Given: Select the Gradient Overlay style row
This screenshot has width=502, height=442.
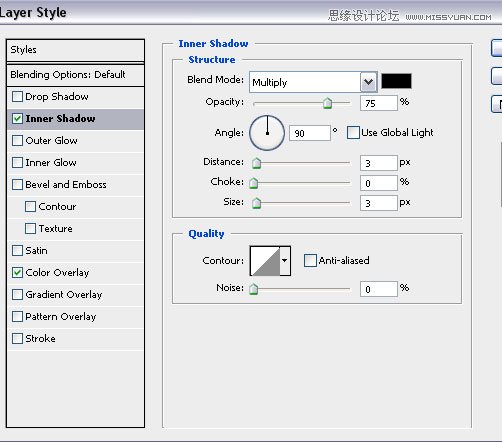Looking at the screenshot, I should 75,295.
